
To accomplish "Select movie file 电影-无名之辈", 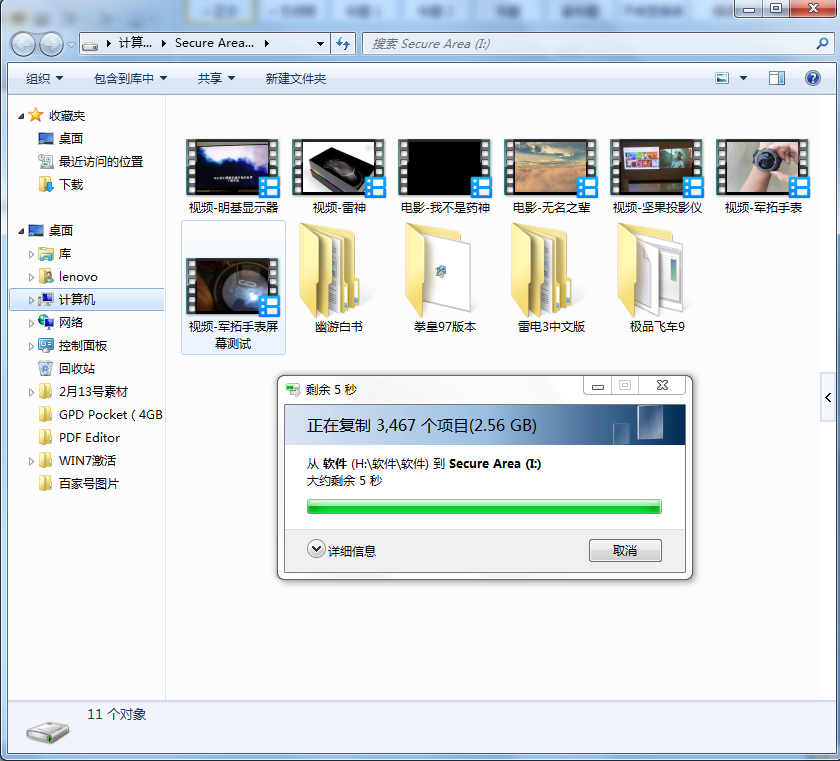I will (x=551, y=177).
